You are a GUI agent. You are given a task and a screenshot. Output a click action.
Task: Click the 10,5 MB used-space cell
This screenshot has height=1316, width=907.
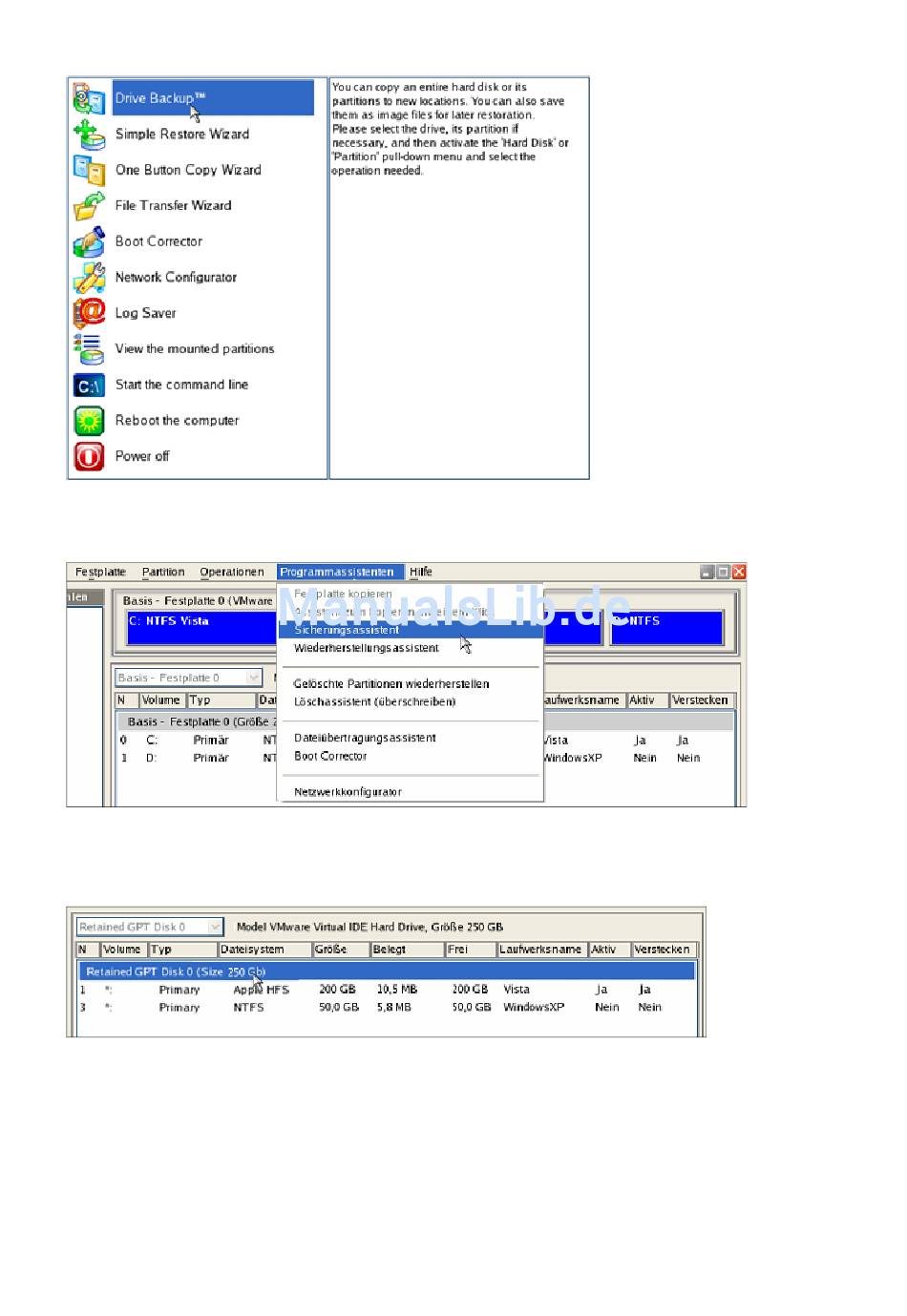pyautogui.click(x=397, y=990)
